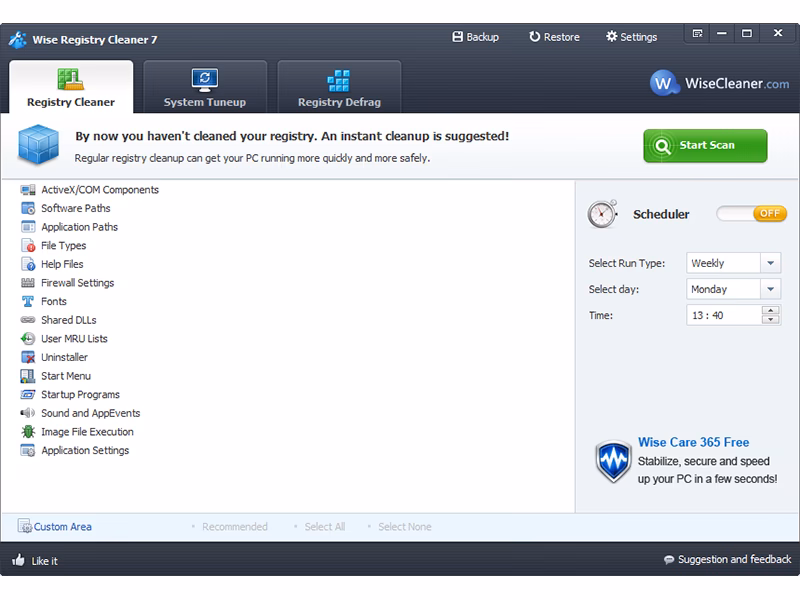Click the ActiveX/COM Components icon

[28, 190]
